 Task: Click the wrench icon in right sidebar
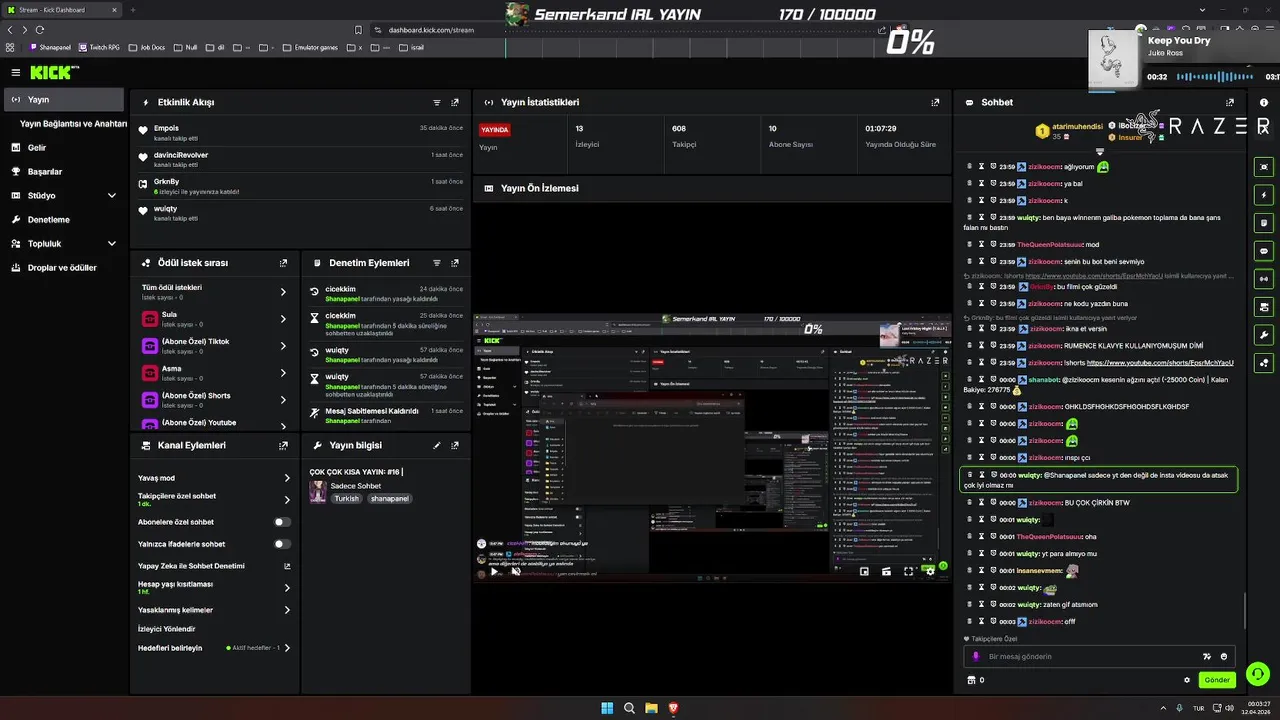(x=1264, y=335)
